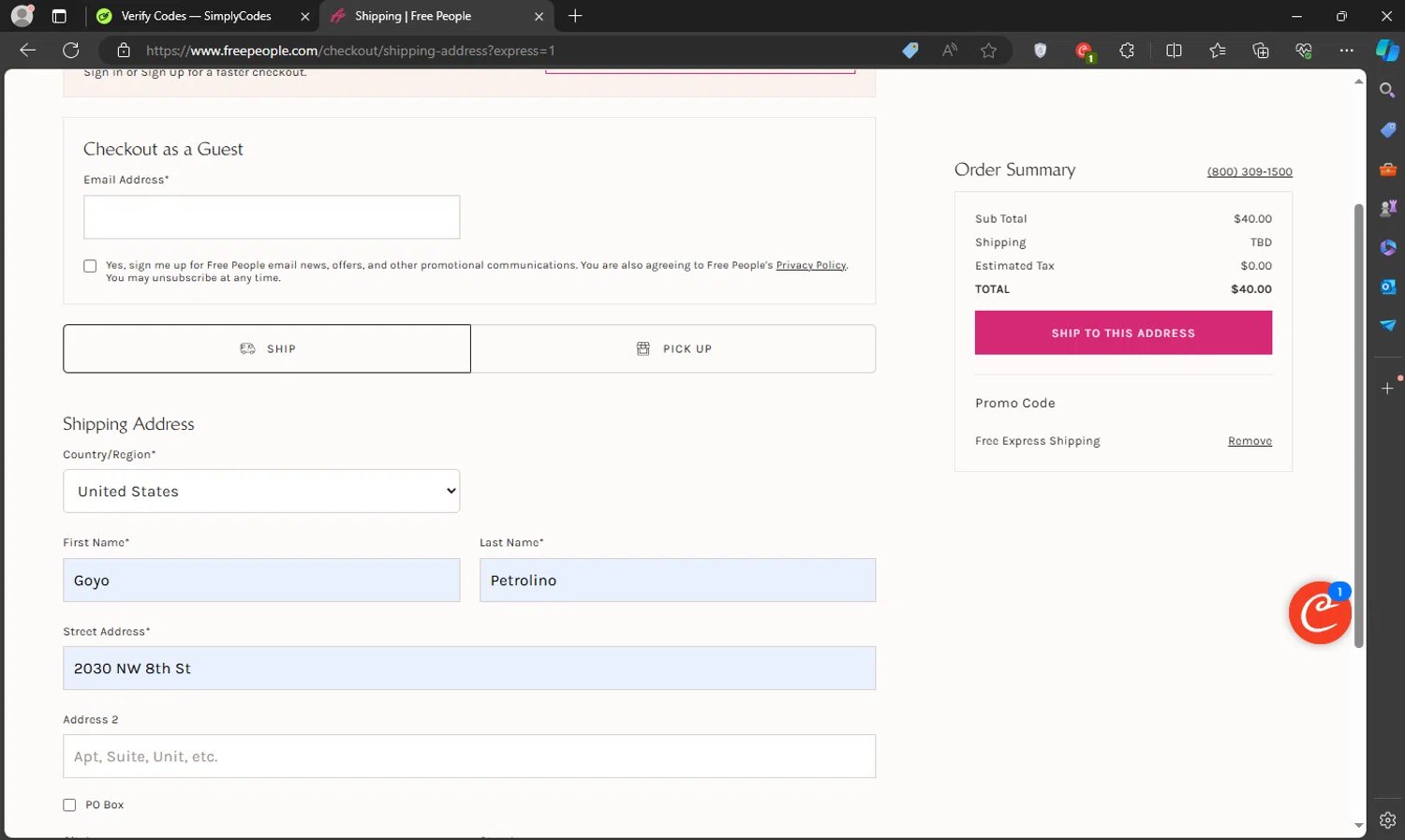Viewport: 1405px width, 840px height.
Task: Open shopping price tag icon in address bar
Action: point(910,51)
